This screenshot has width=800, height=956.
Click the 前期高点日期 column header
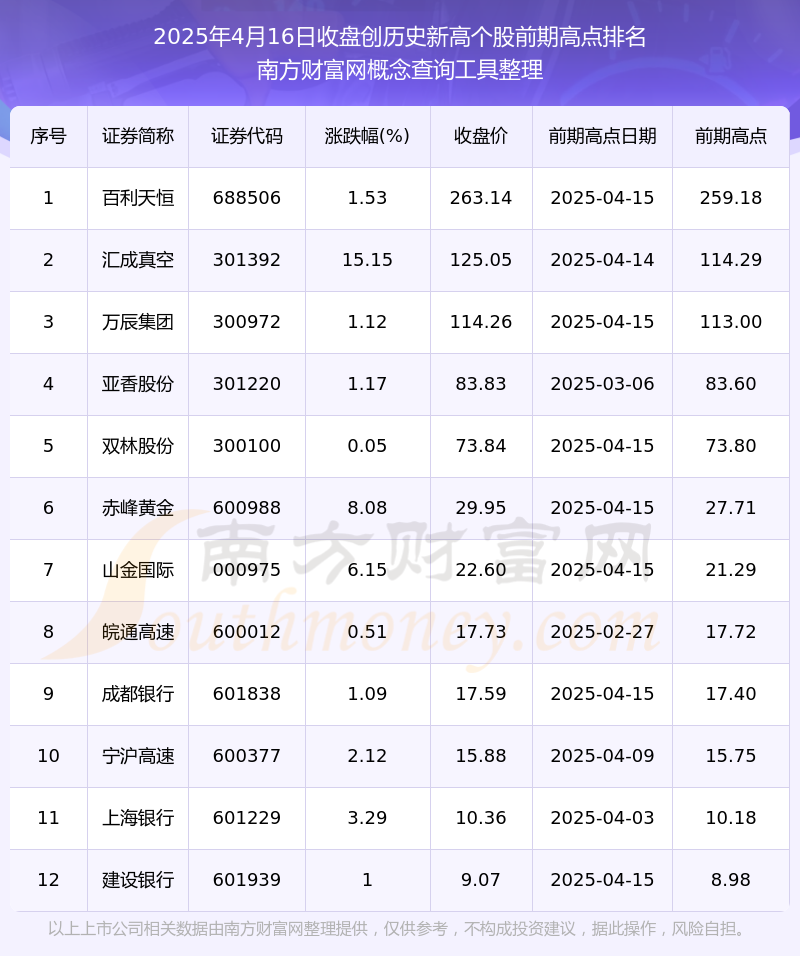pyautogui.click(x=602, y=136)
